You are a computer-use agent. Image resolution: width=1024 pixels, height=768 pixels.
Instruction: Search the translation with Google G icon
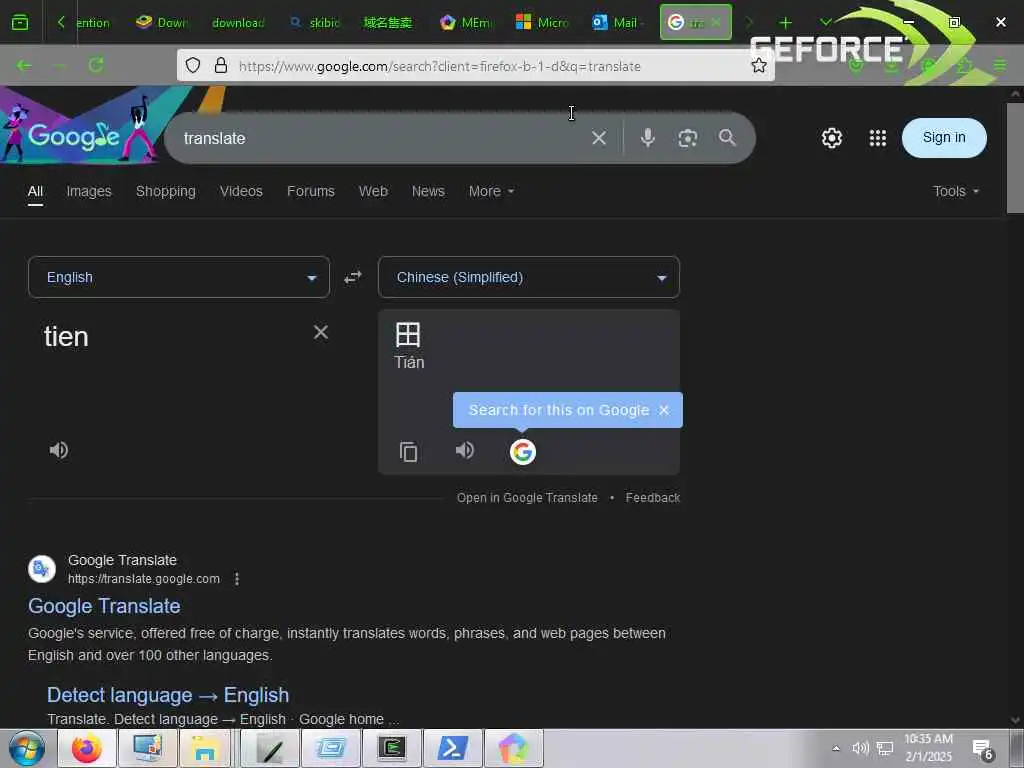point(522,451)
